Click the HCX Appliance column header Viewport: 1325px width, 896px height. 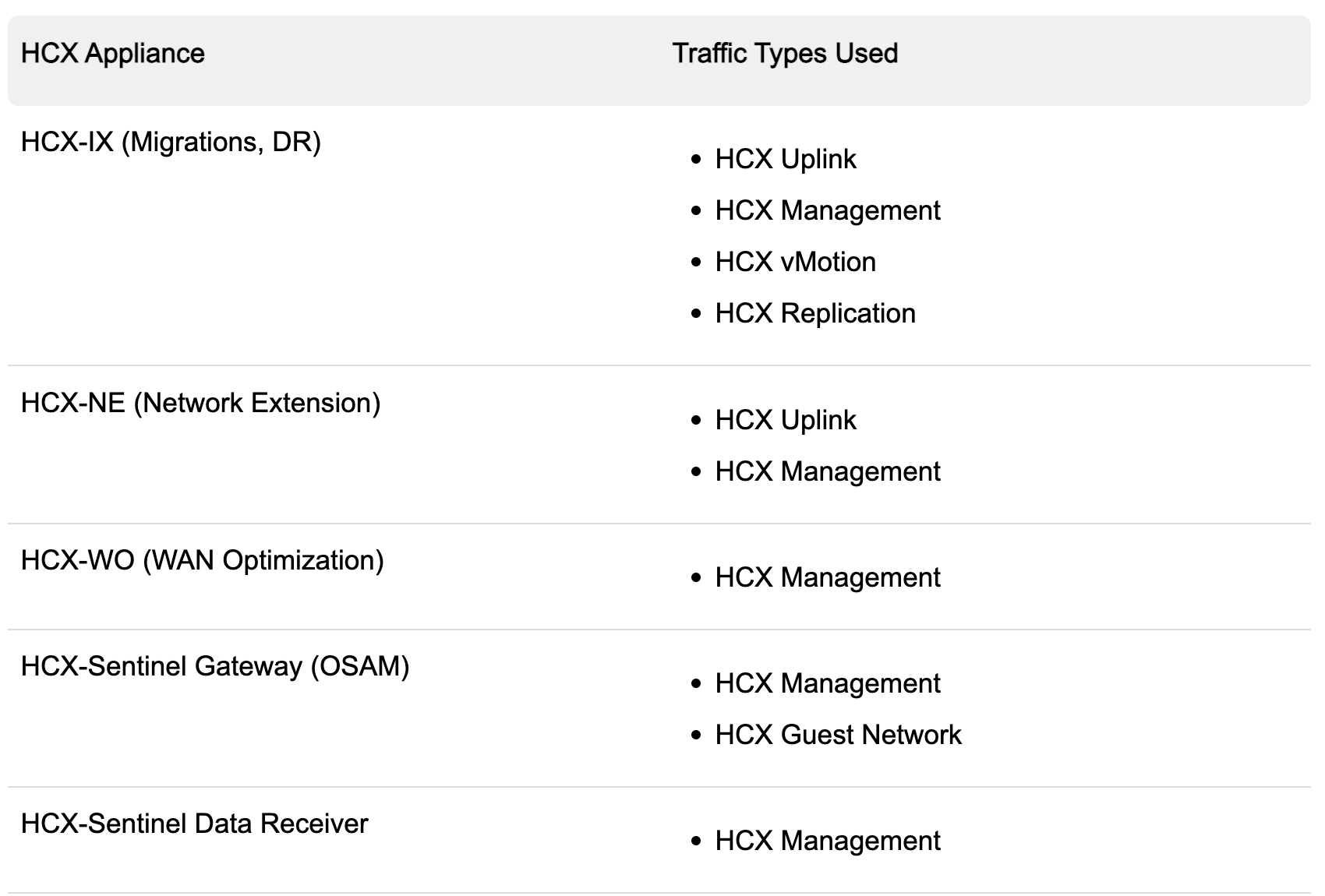click(113, 54)
